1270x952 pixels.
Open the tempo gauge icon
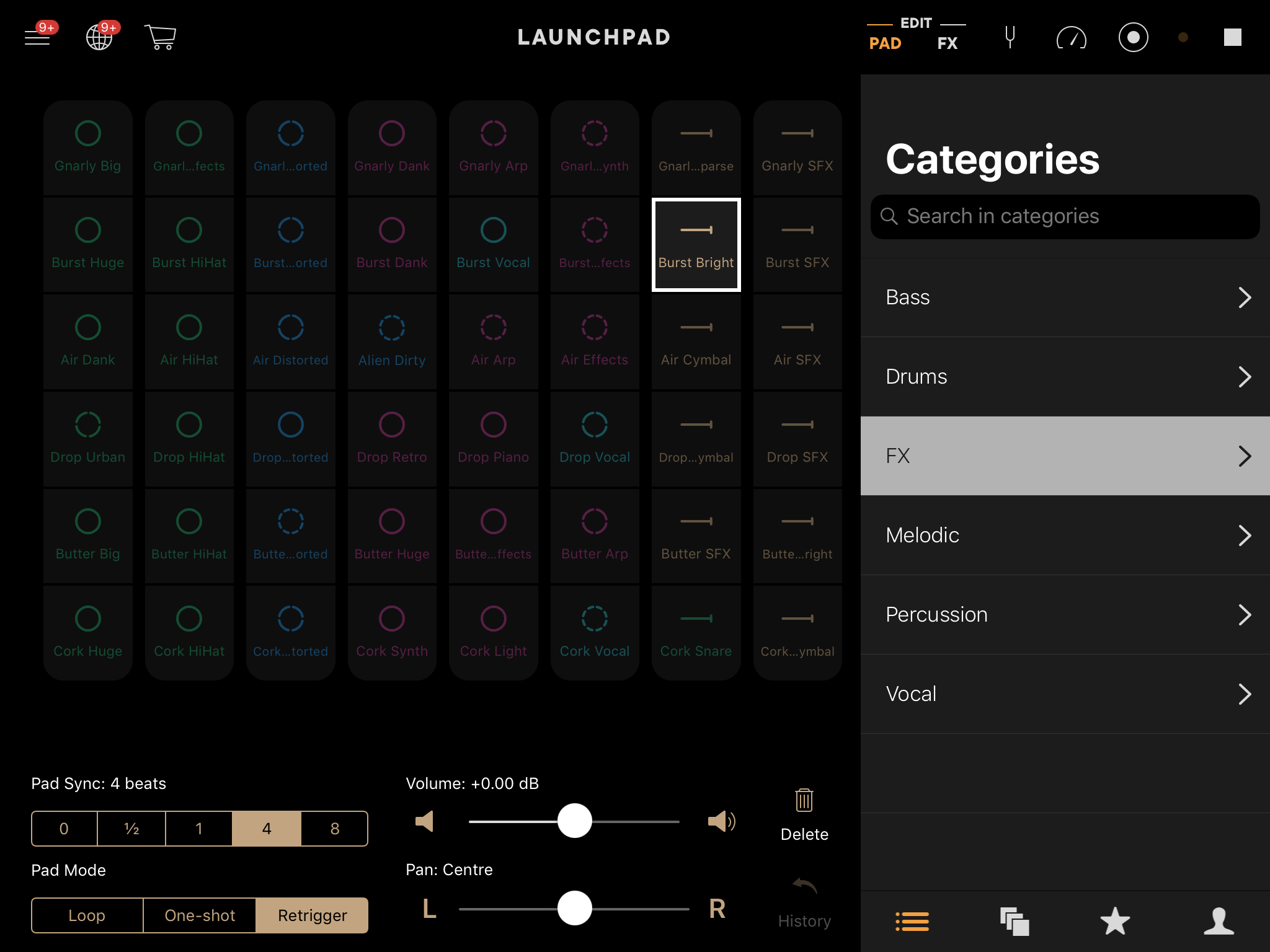(1071, 38)
